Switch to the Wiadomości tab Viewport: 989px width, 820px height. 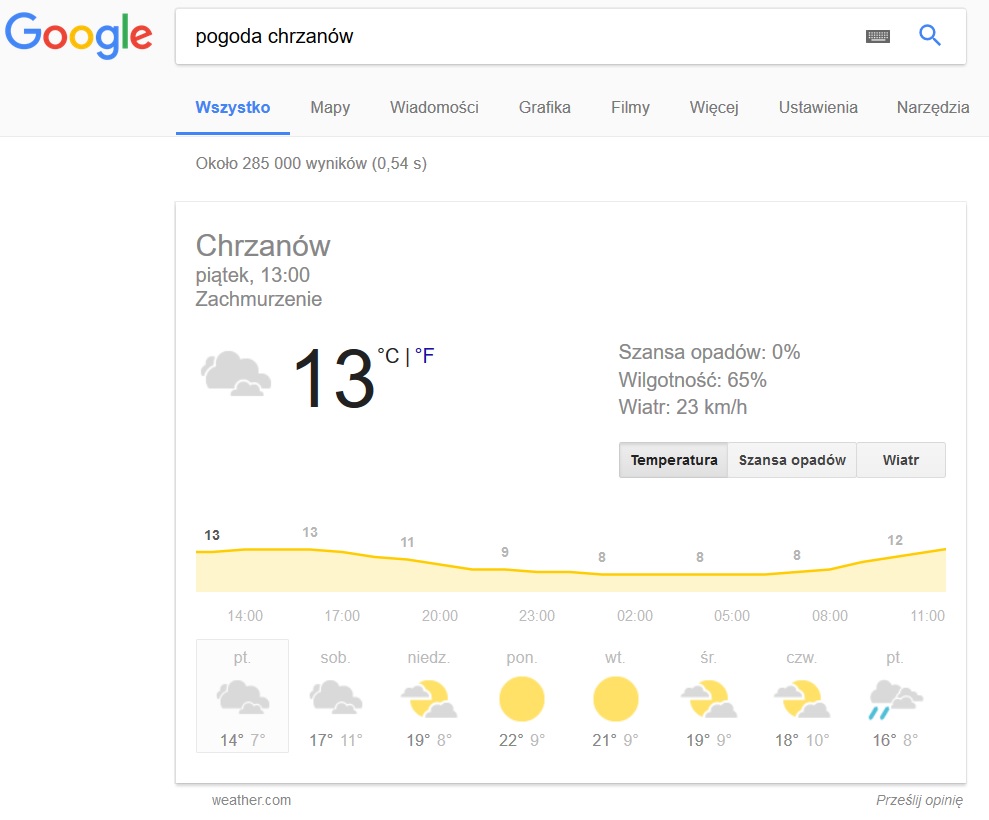pyautogui.click(x=434, y=107)
